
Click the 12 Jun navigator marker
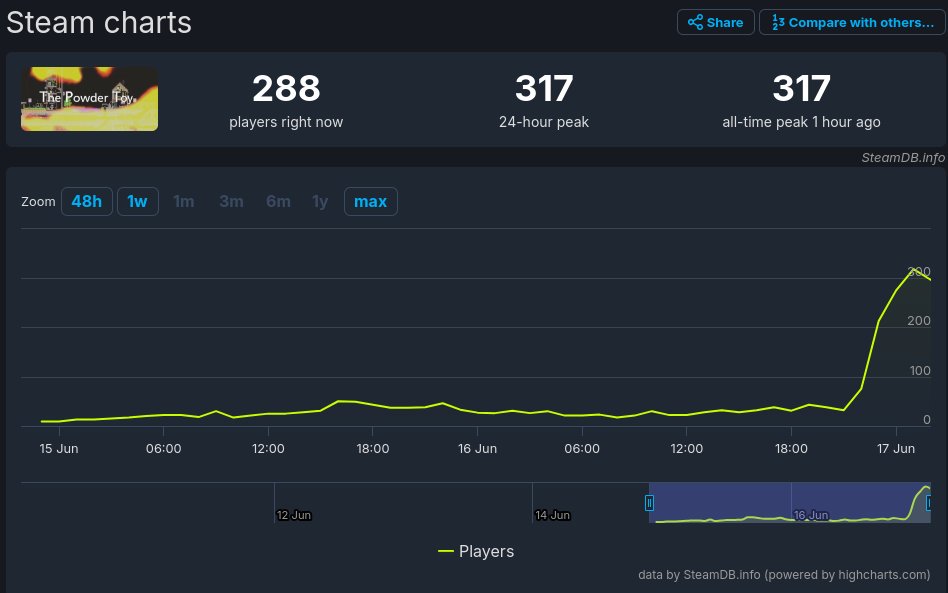[293, 515]
